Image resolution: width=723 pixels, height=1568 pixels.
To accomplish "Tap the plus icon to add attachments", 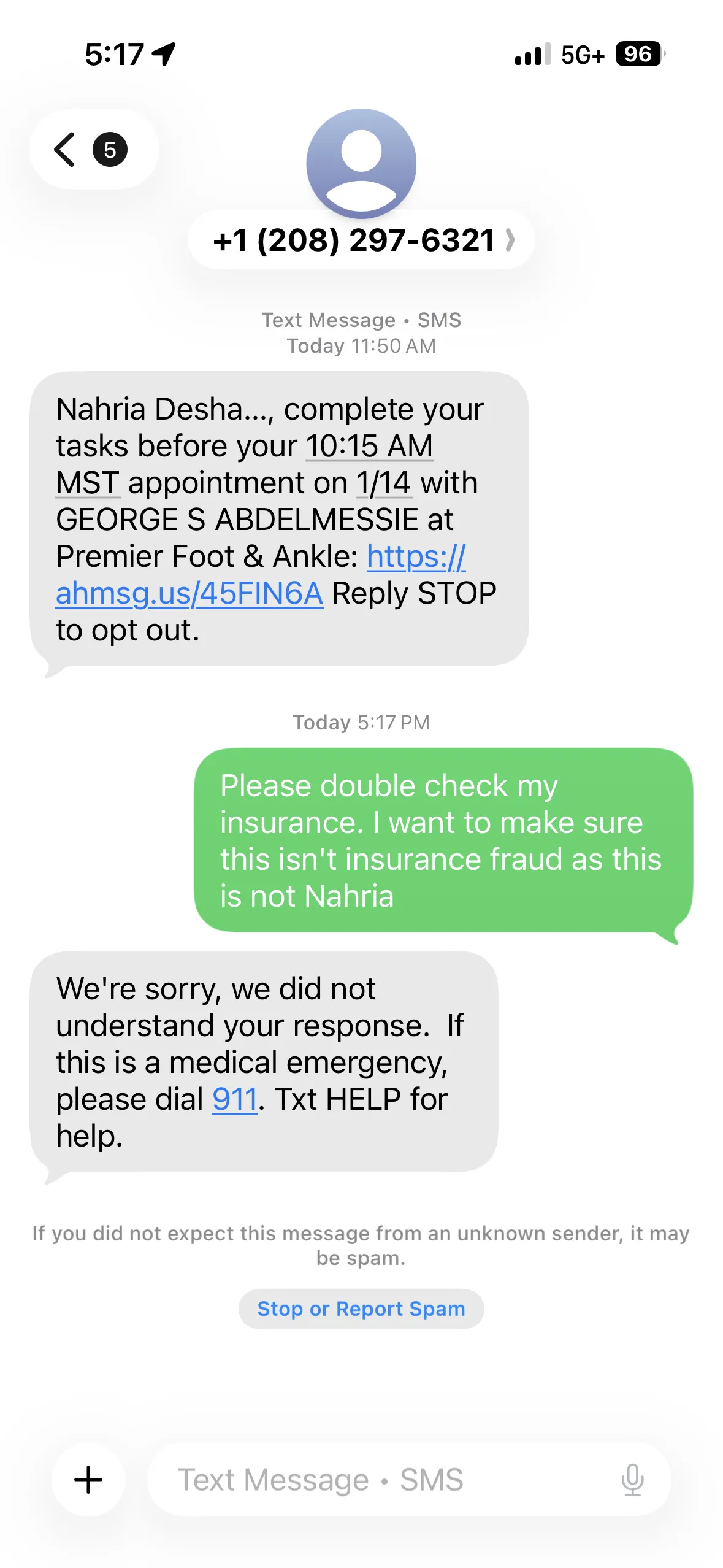I will (88, 1479).
